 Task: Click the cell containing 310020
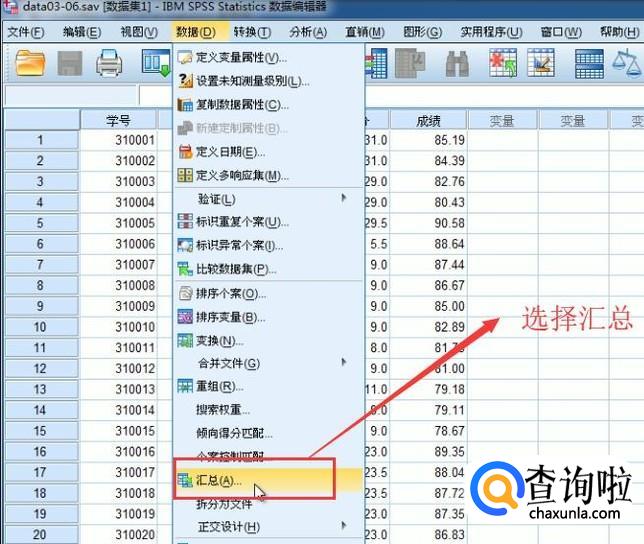point(119,534)
